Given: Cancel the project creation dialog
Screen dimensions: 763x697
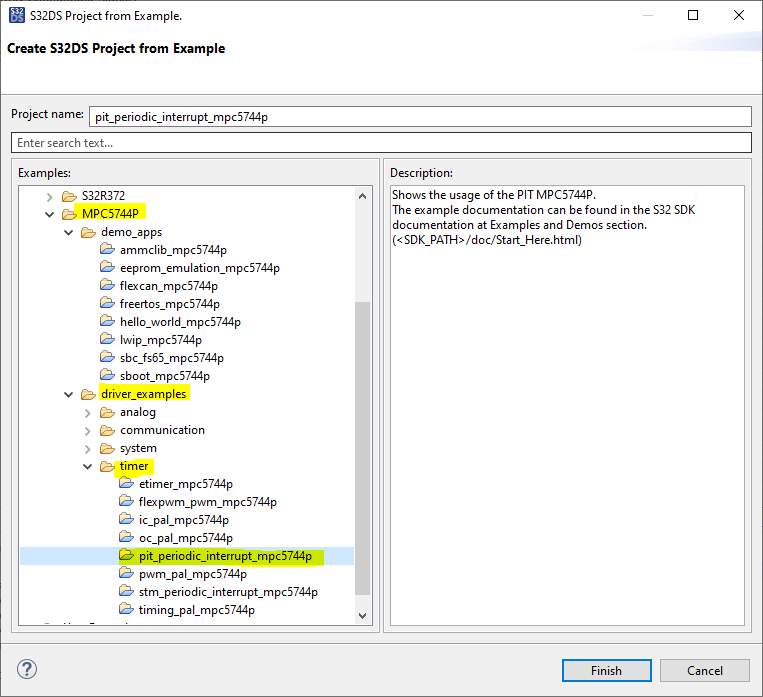Looking at the screenshot, I should tap(705, 671).
